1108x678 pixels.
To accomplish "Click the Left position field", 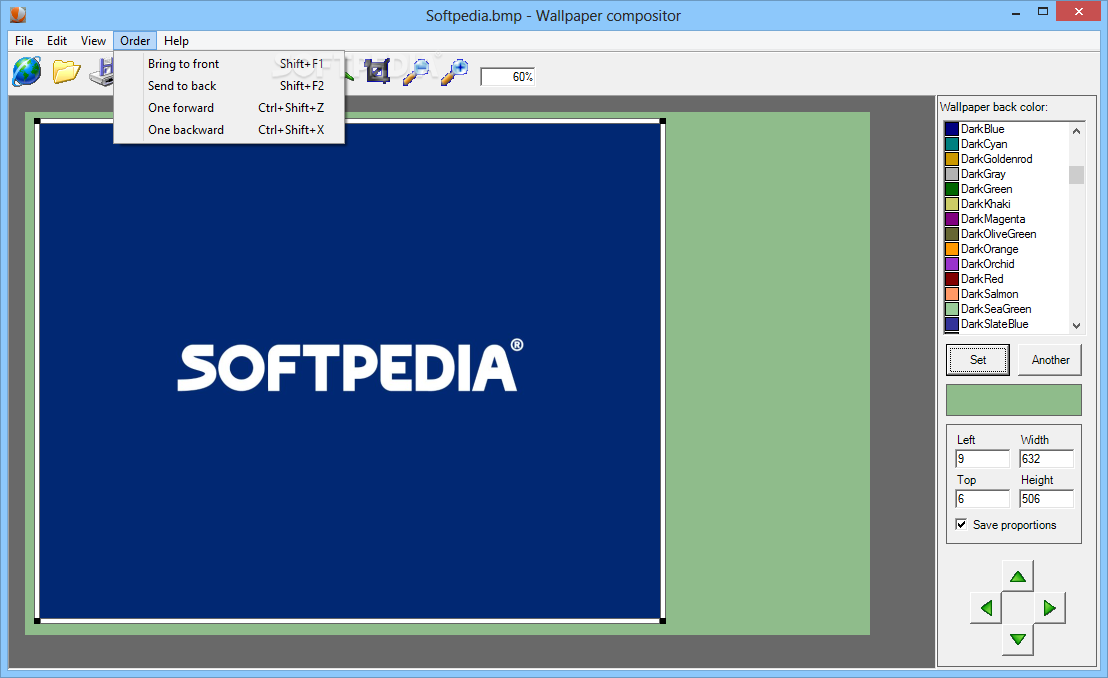I will point(982,459).
